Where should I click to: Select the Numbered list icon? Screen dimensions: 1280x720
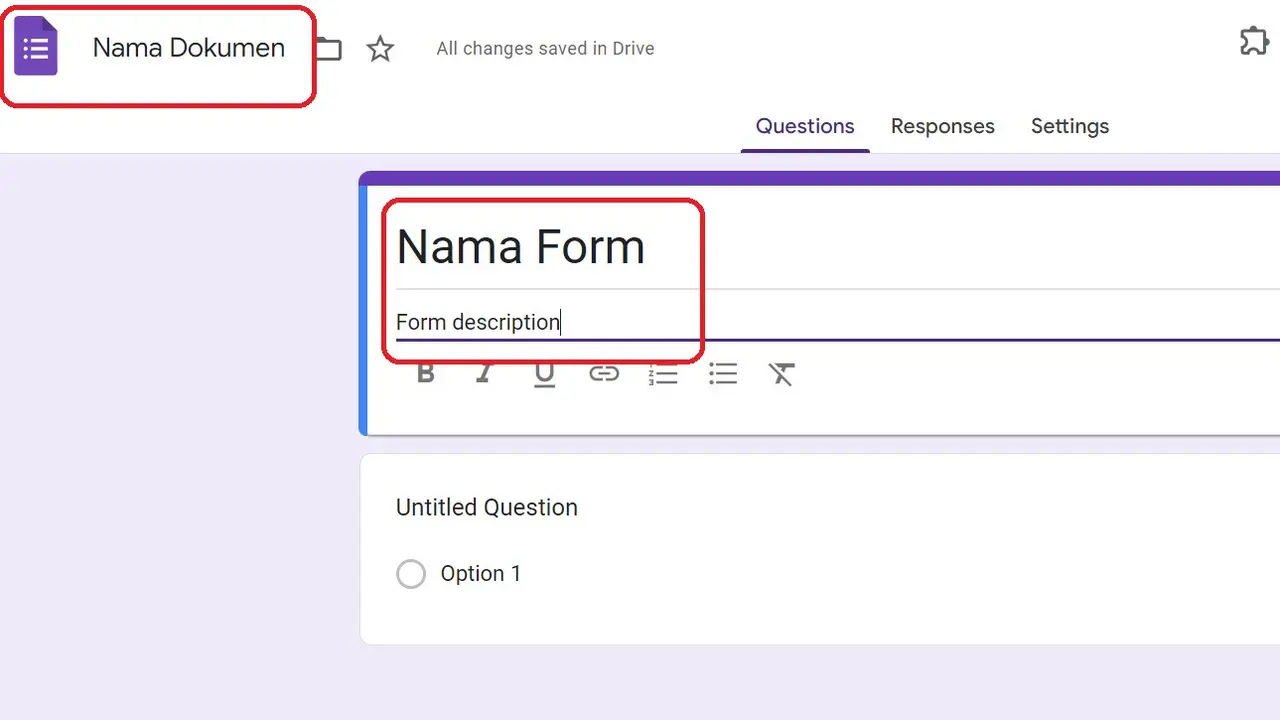point(663,373)
